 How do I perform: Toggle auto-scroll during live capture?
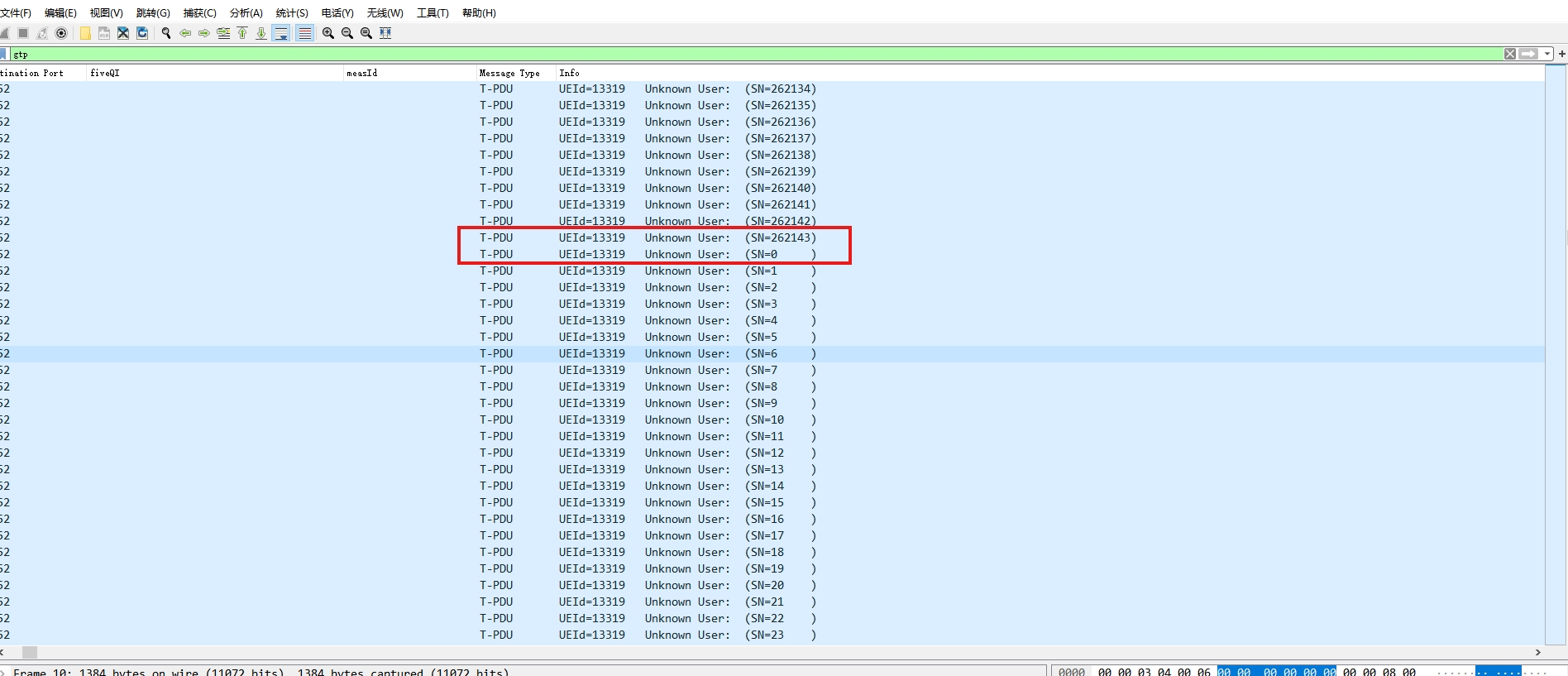[281, 33]
